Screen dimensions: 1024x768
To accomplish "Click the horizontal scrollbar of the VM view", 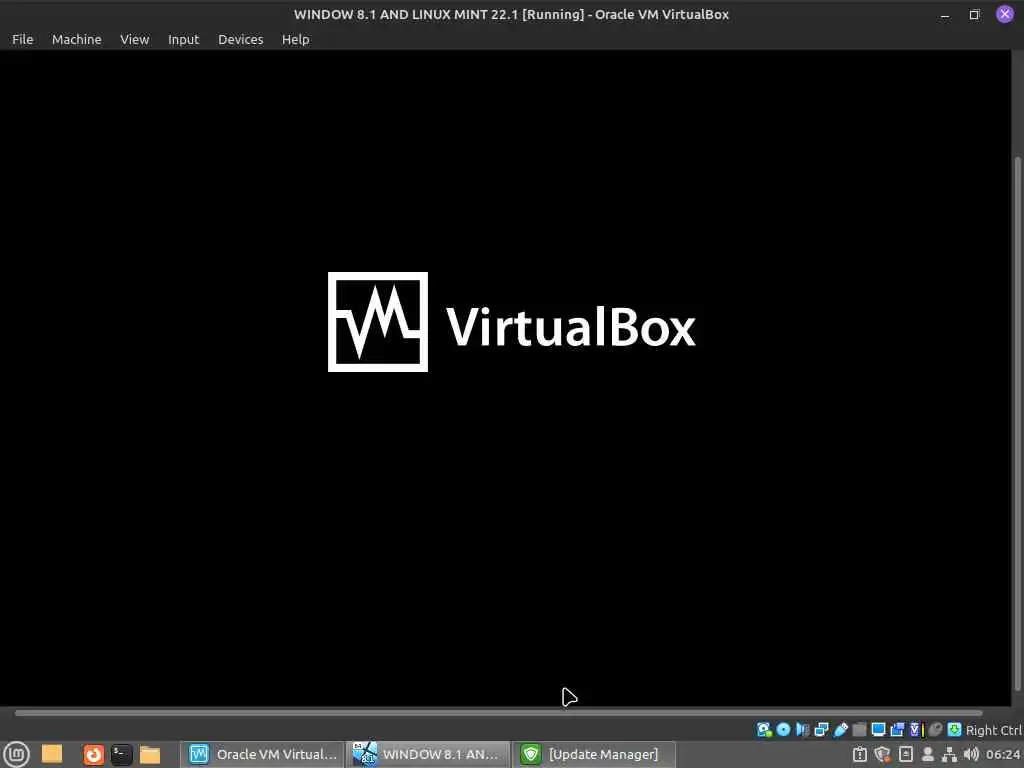I will 498,713.
